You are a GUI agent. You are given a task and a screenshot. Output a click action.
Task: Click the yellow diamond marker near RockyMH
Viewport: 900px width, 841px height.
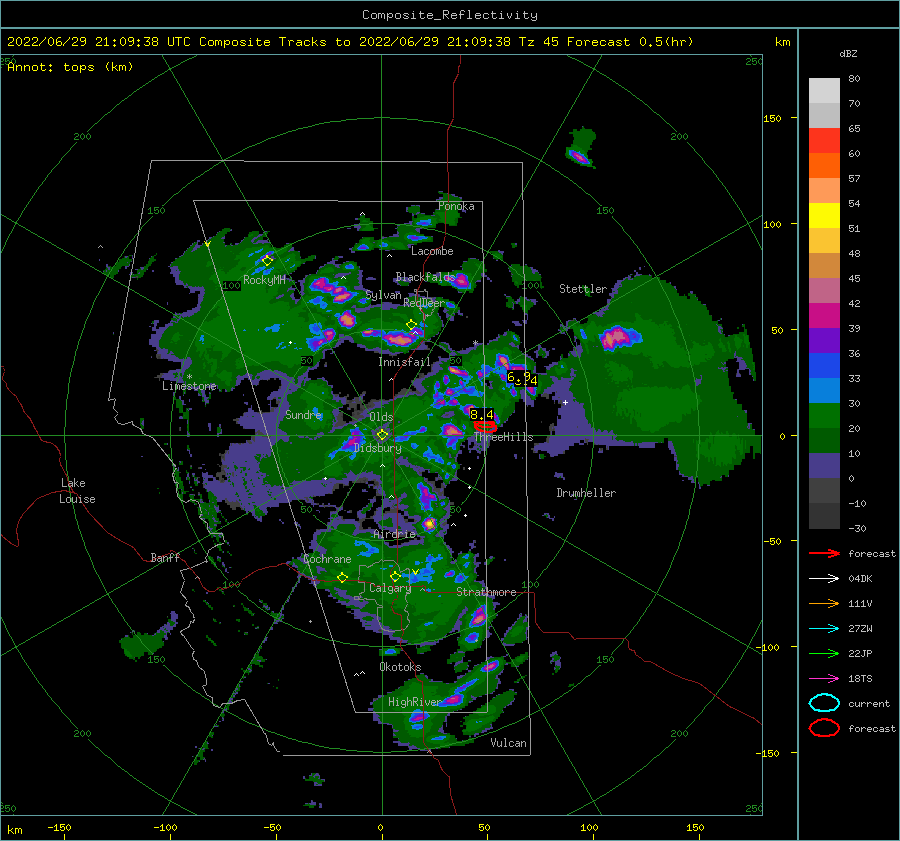pyautogui.click(x=267, y=261)
